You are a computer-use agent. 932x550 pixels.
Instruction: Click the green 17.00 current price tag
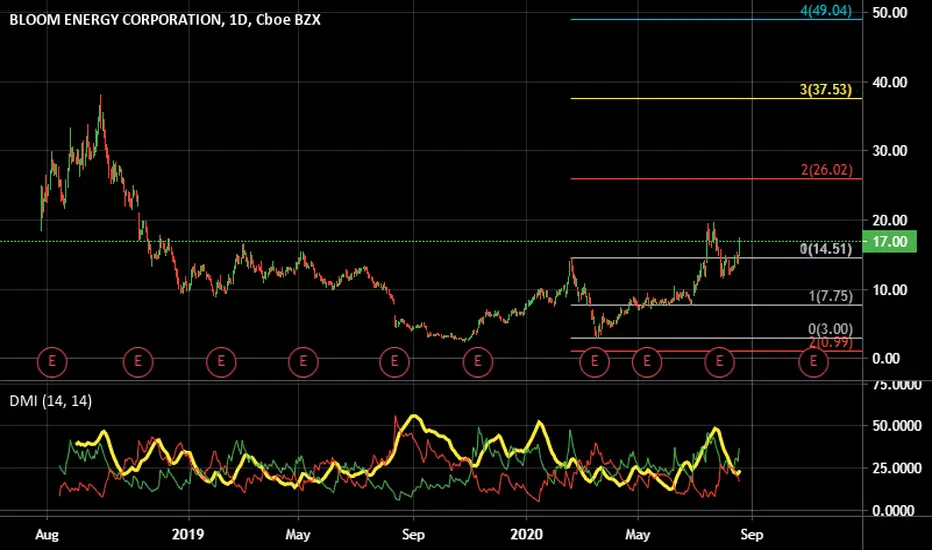point(890,242)
